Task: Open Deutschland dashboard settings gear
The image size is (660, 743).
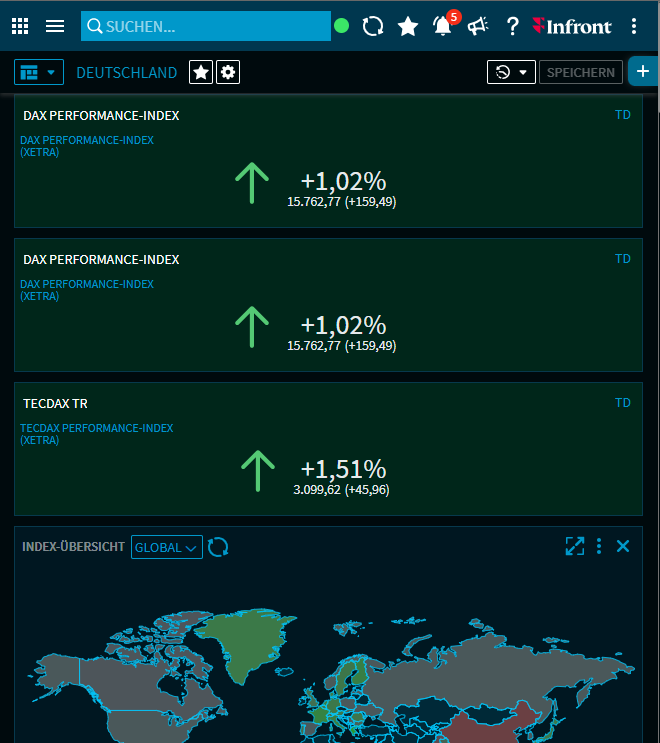Action: click(228, 72)
